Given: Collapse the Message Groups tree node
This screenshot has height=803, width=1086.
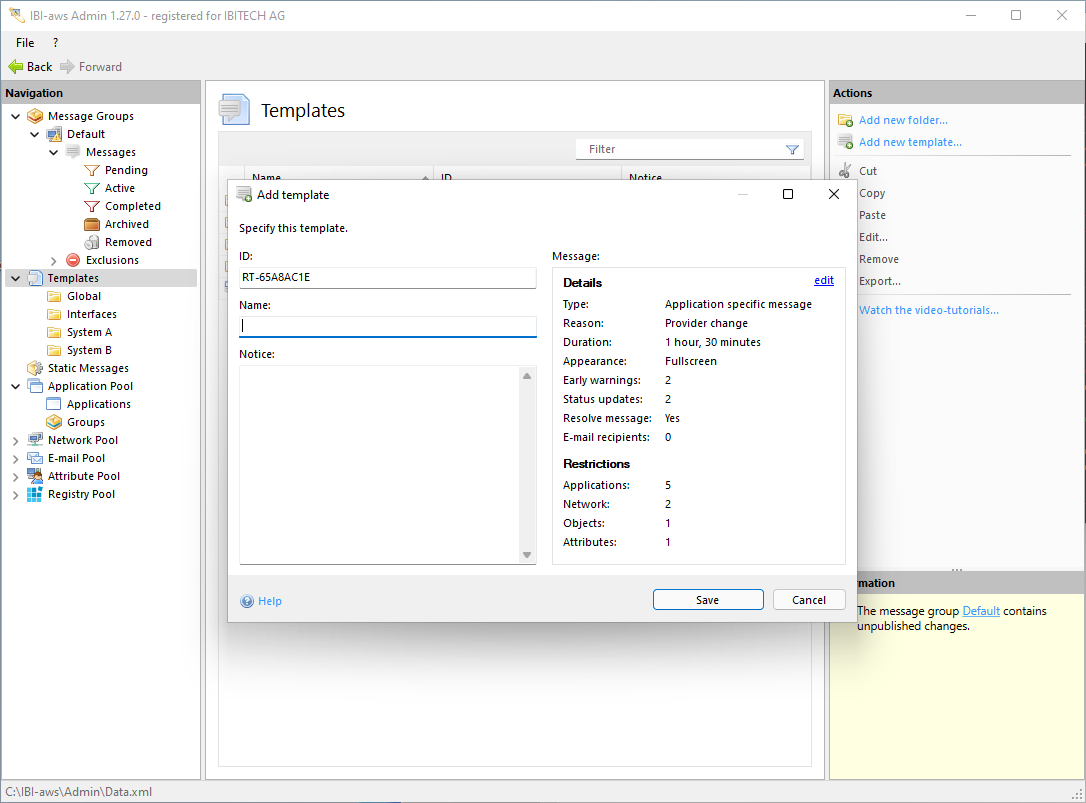Looking at the screenshot, I should [x=15, y=116].
